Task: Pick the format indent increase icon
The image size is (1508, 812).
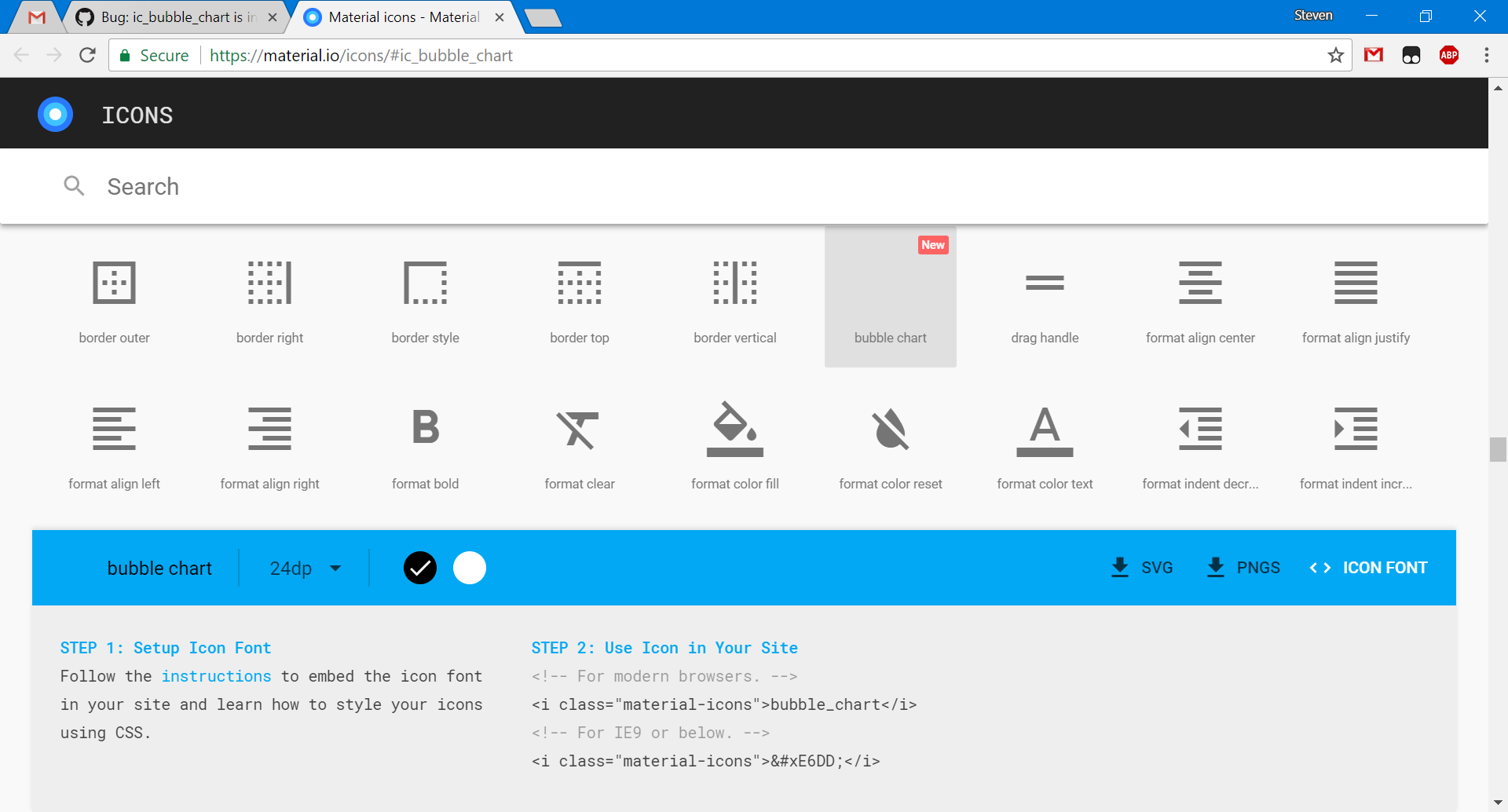Action: coord(1356,429)
